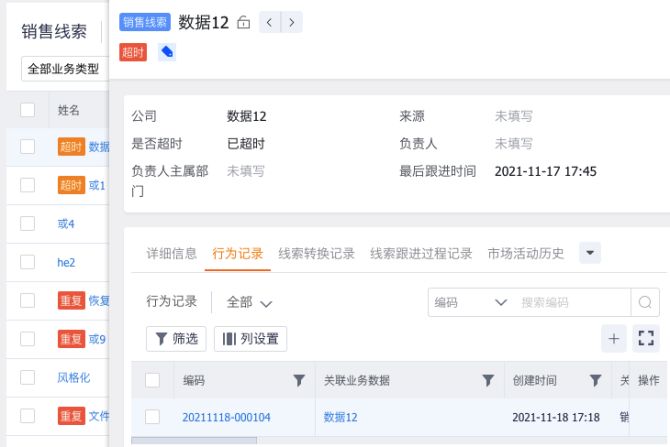The image size is (670, 447).
Task: Open the 编码 search field selector
Action: 470,302
